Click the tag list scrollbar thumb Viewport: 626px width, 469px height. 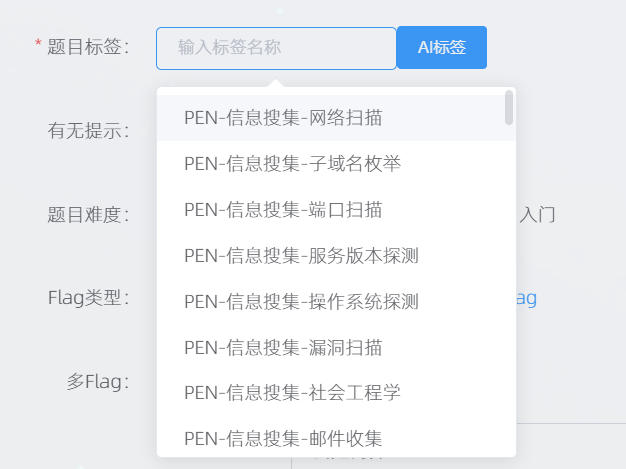click(509, 108)
